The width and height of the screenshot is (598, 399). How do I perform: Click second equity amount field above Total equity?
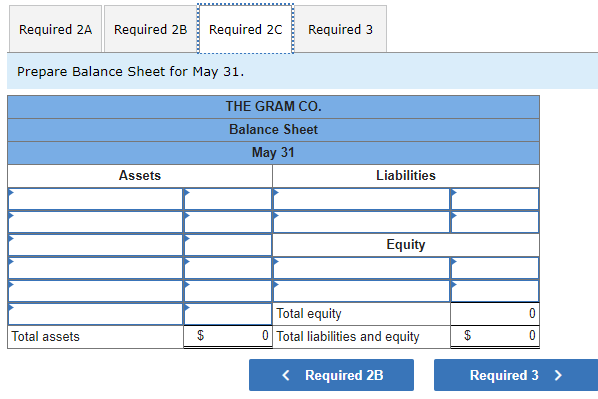(x=495, y=291)
